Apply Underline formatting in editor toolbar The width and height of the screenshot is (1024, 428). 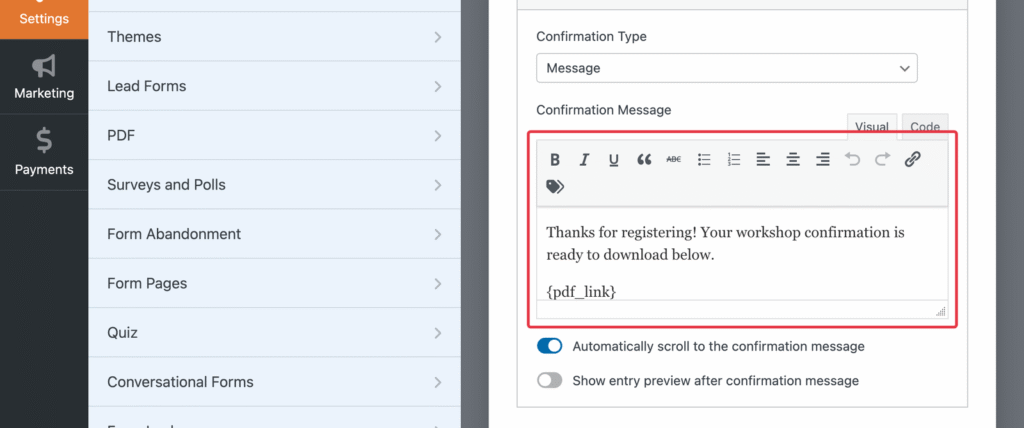click(x=614, y=159)
